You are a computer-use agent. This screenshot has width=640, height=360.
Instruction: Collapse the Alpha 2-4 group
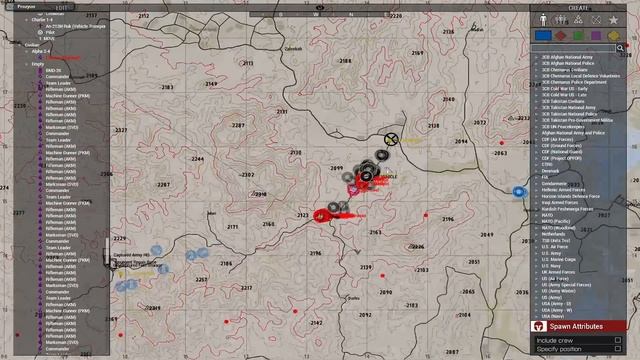27,51
